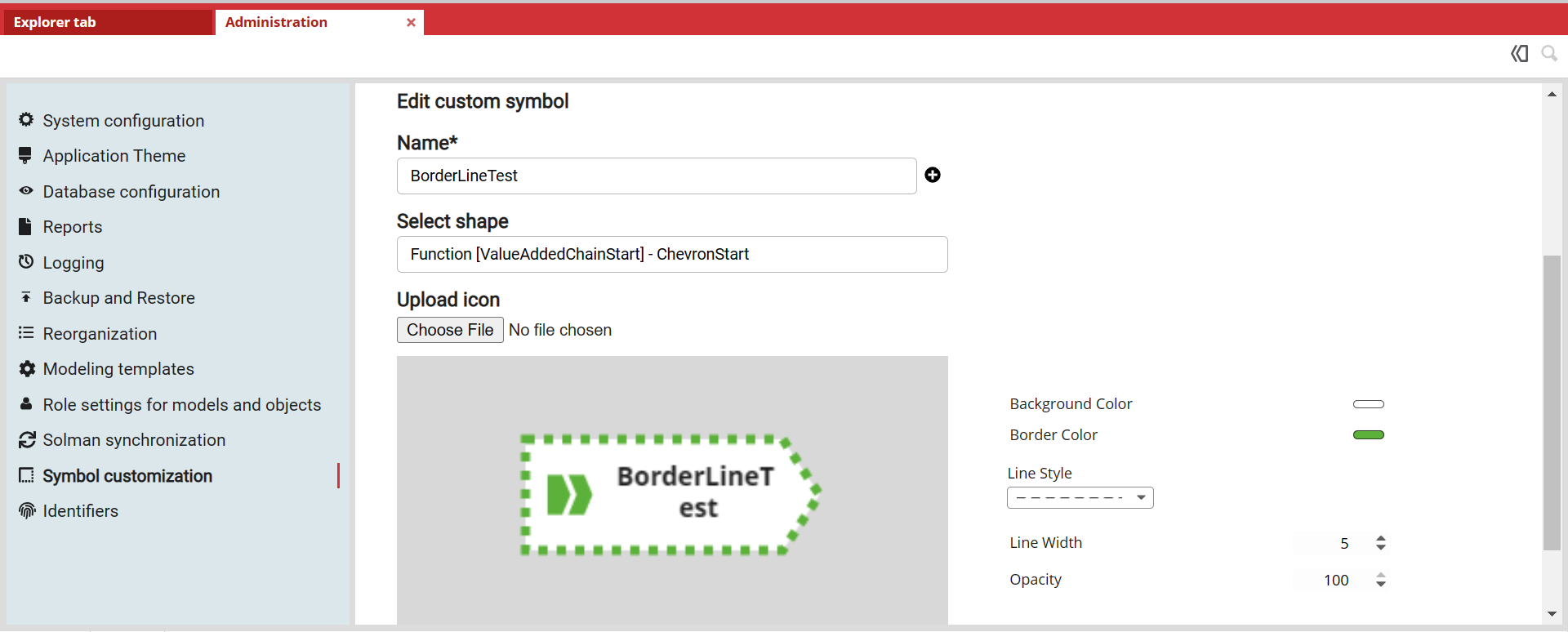Open the Background Color white swatch
This screenshot has width=1568, height=632.
pos(1369,404)
